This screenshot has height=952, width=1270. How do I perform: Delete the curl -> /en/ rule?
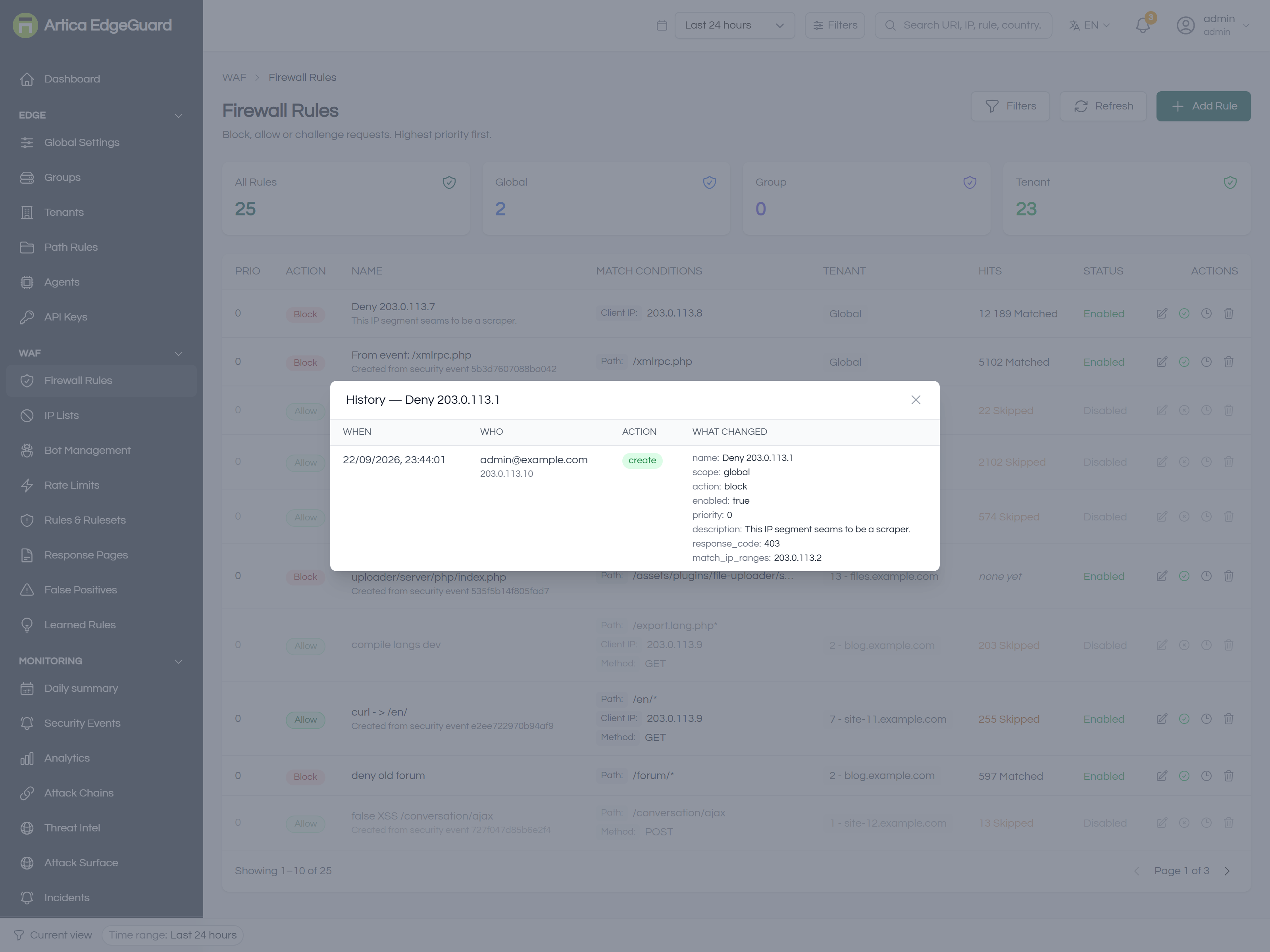1229,718
